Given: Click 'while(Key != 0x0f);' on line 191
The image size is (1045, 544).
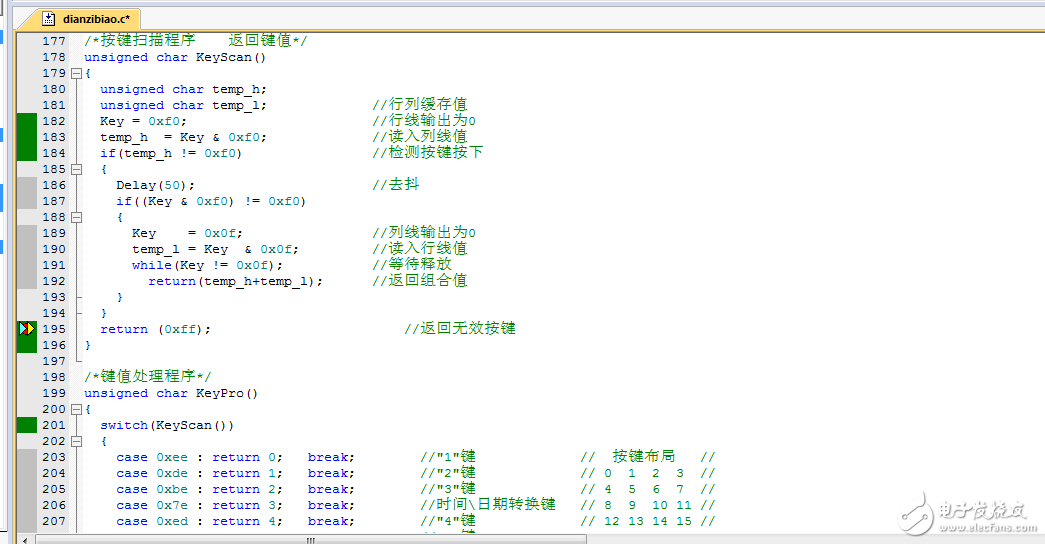Looking at the screenshot, I should [x=207, y=265].
